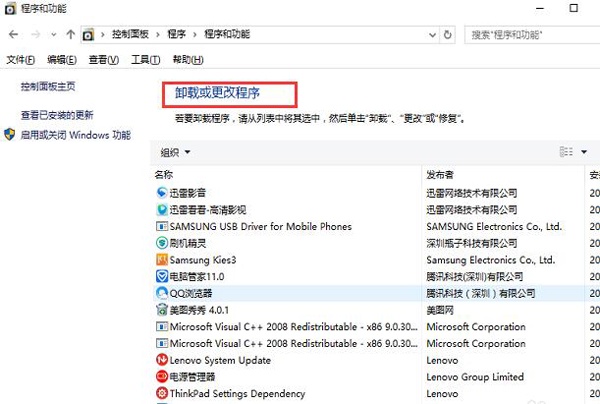Click 启用或关闭 Windows 功能 link
Viewport: 600px width, 404px height.
[75, 134]
